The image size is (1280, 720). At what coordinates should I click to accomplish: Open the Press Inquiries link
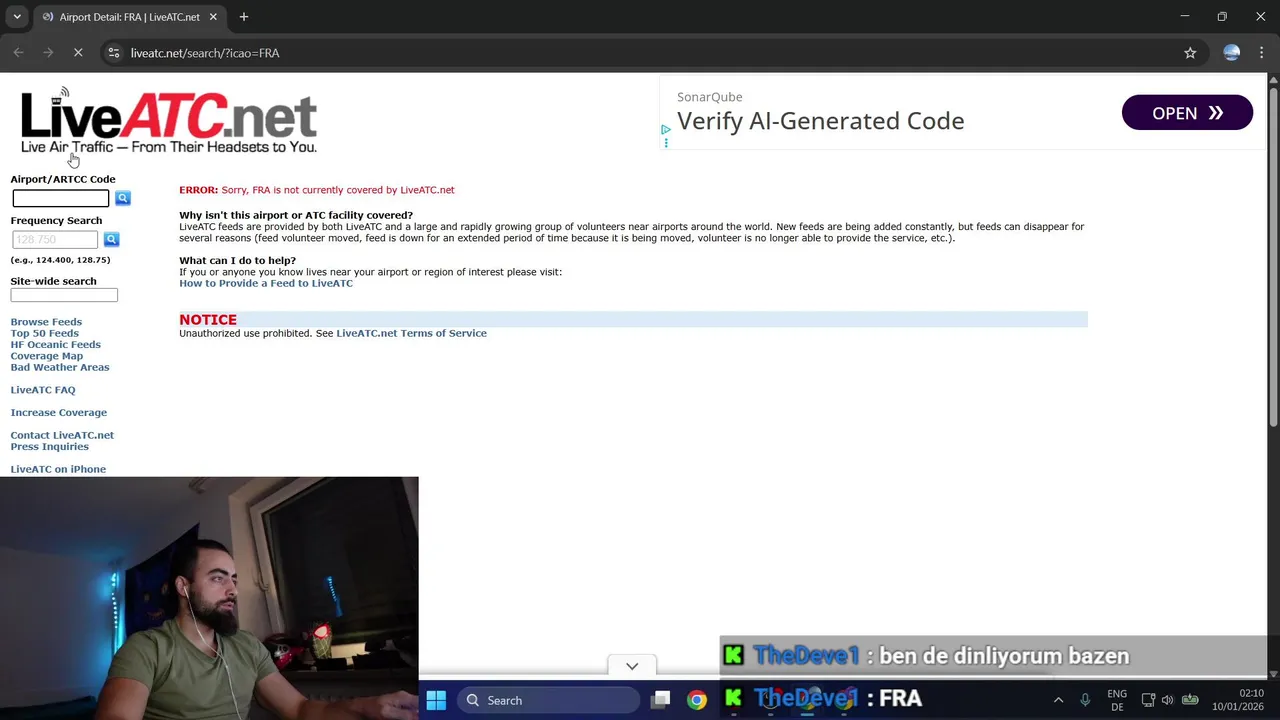[x=50, y=446]
